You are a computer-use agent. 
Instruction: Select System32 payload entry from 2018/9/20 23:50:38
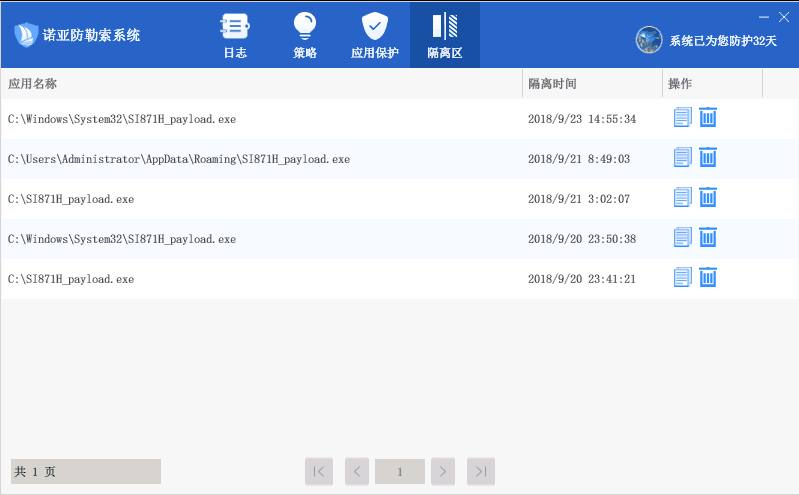pos(400,239)
